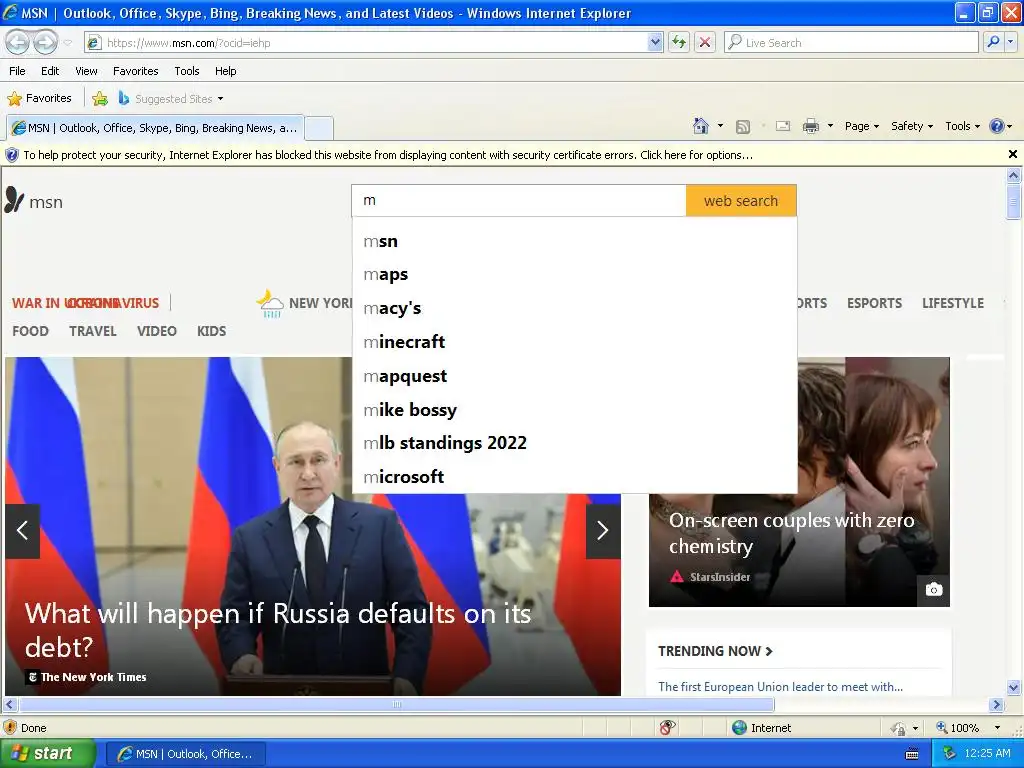Open the TRAVEL navigation link
Image resolution: width=1024 pixels, height=768 pixels.
(93, 331)
